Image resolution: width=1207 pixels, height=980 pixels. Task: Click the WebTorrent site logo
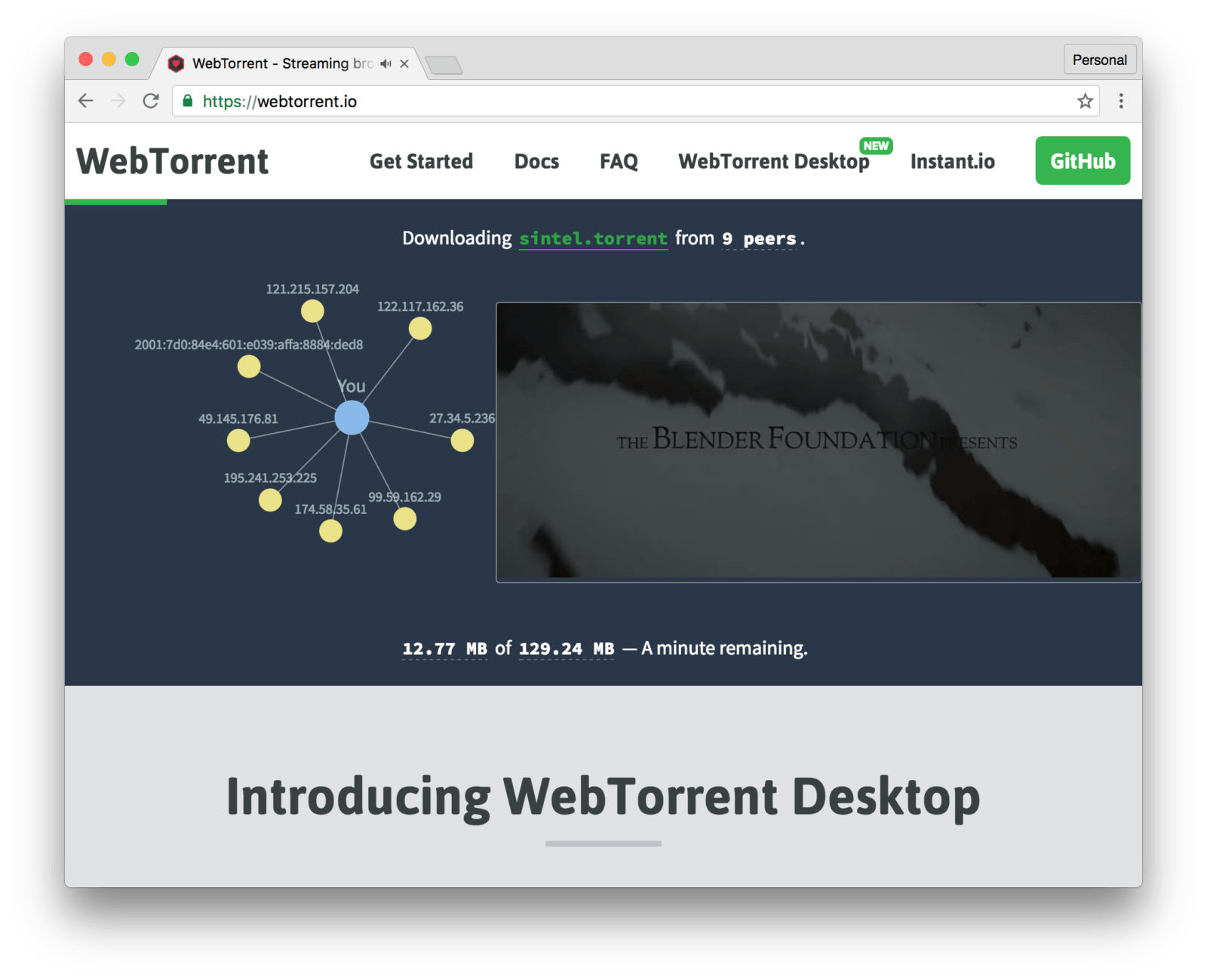tap(173, 161)
